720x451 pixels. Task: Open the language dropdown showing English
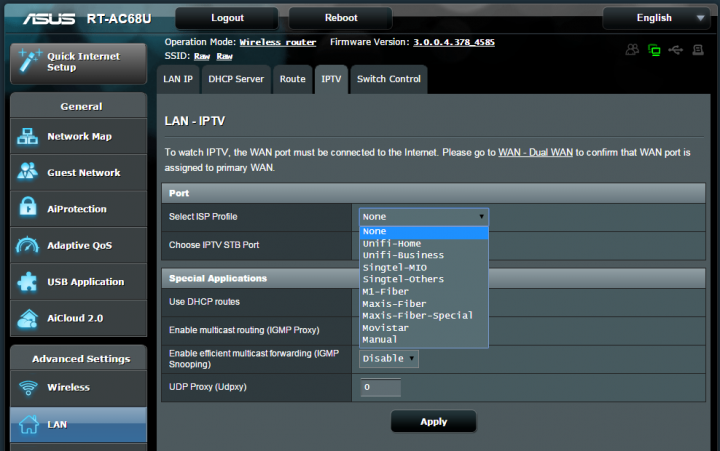pyautogui.click(x=656, y=18)
